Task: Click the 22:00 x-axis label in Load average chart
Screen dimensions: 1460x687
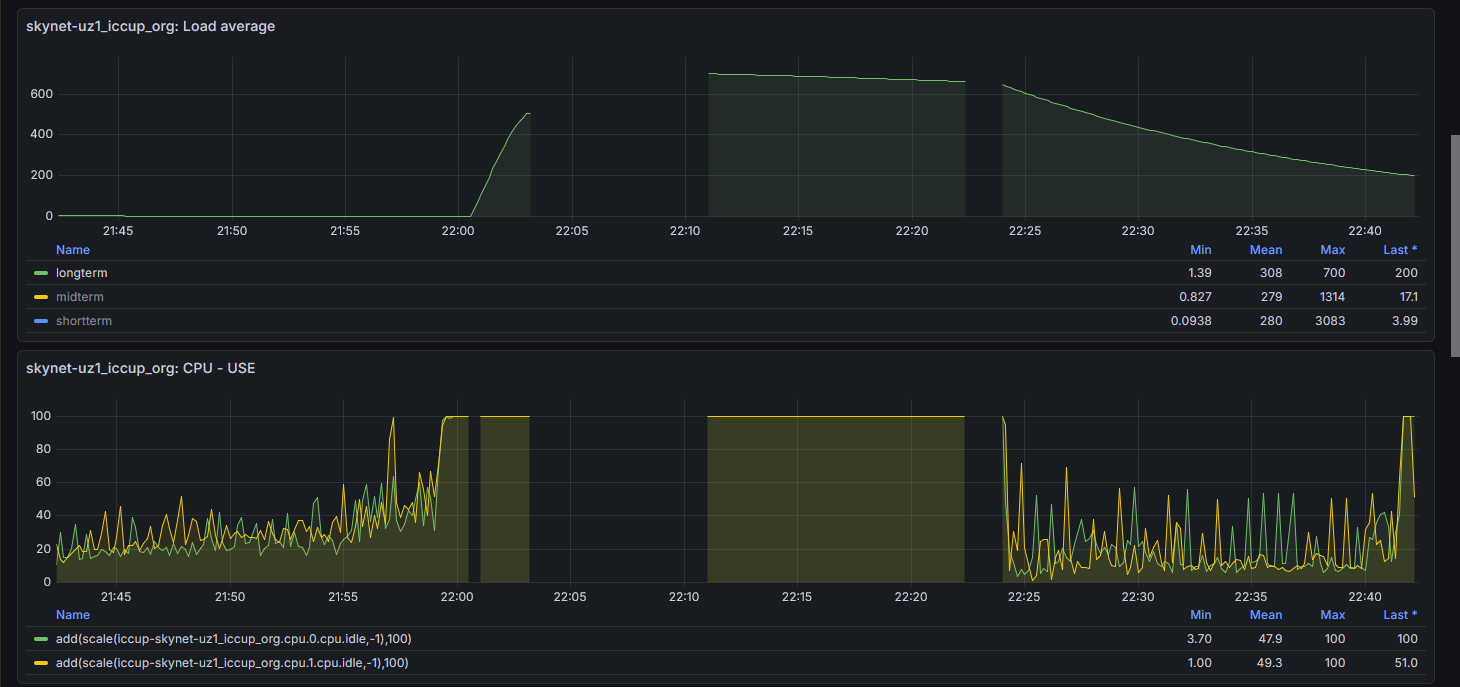Action: (x=458, y=231)
